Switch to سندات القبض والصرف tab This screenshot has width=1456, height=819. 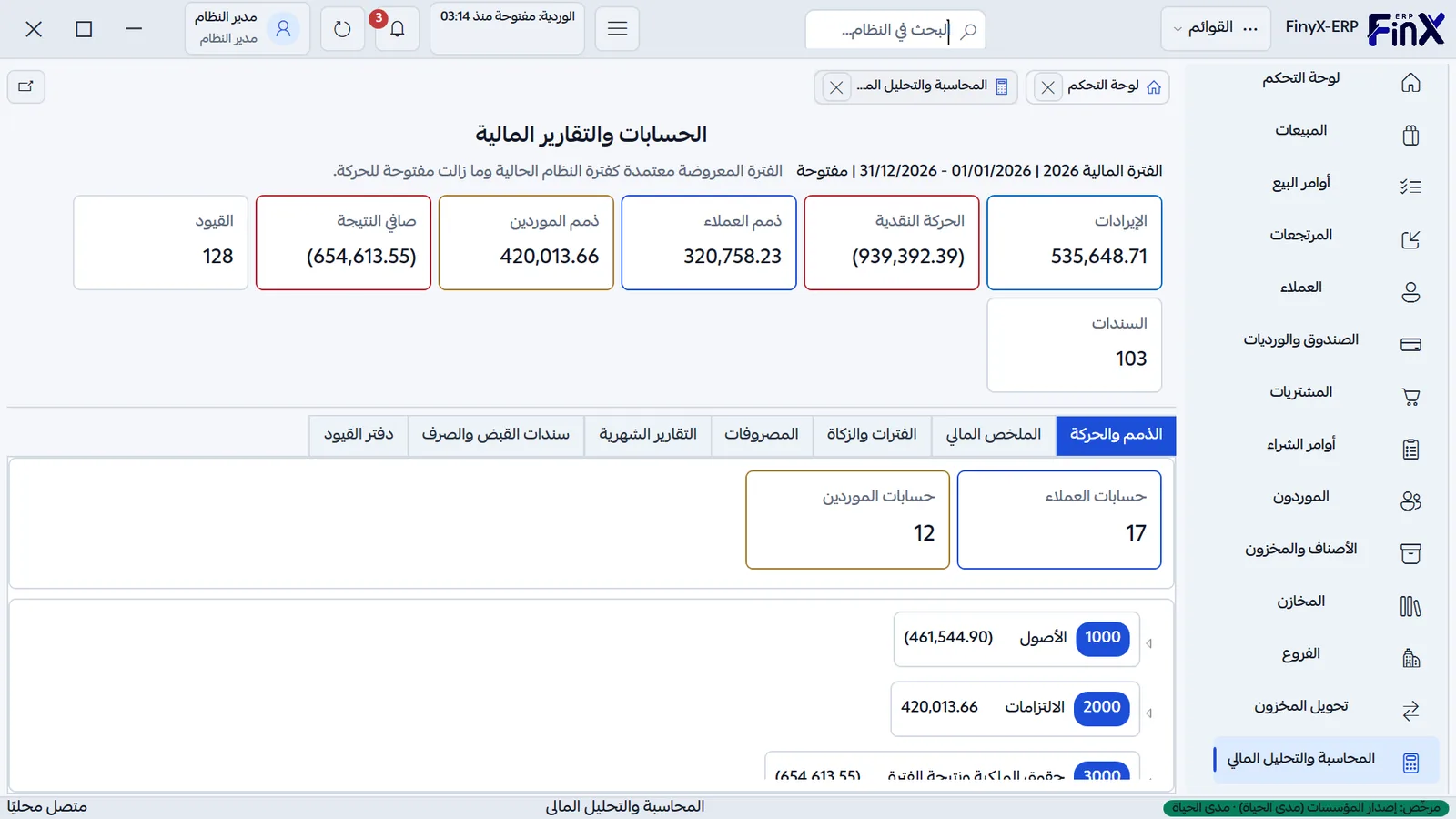[x=496, y=435]
